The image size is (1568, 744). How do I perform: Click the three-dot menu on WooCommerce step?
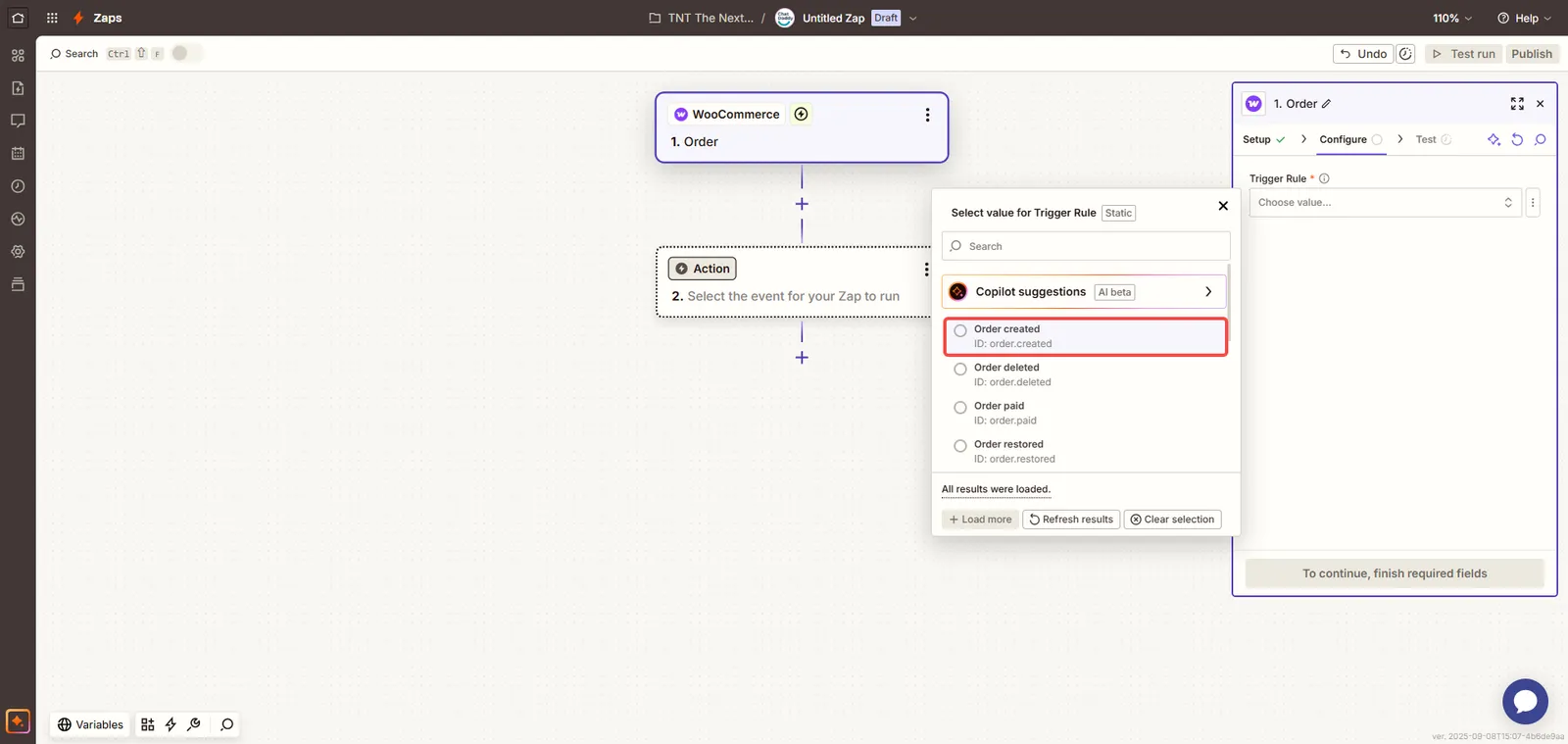[927, 115]
